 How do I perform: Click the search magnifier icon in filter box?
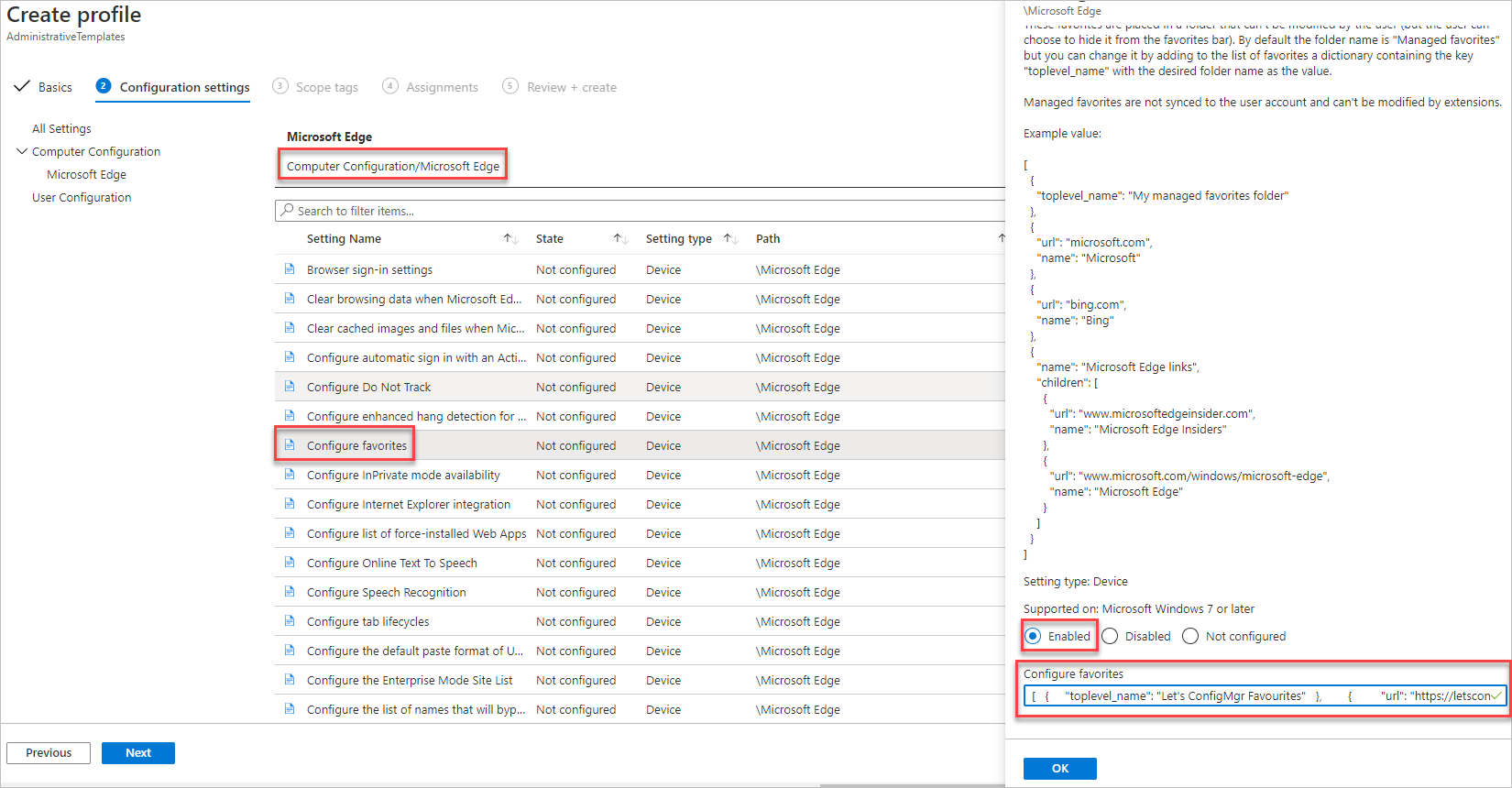(x=288, y=211)
